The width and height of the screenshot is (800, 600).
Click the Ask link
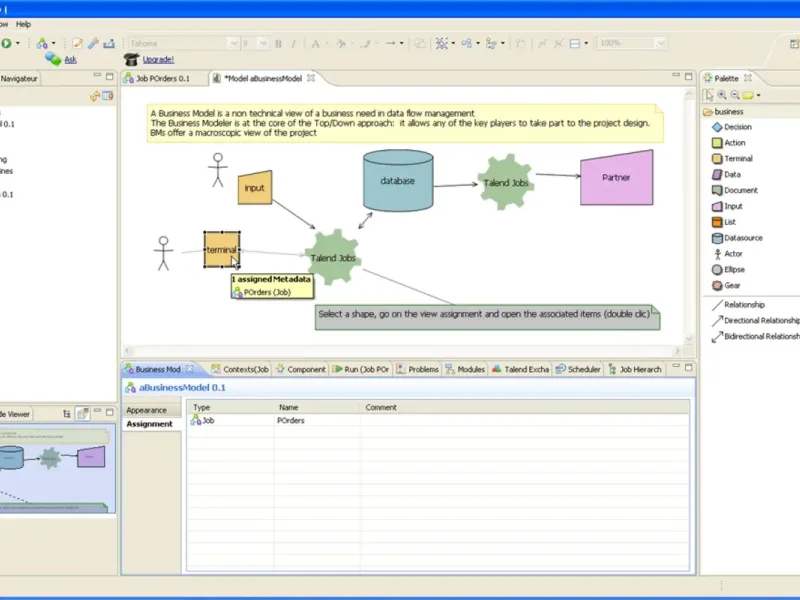pyautogui.click(x=70, y=60)
